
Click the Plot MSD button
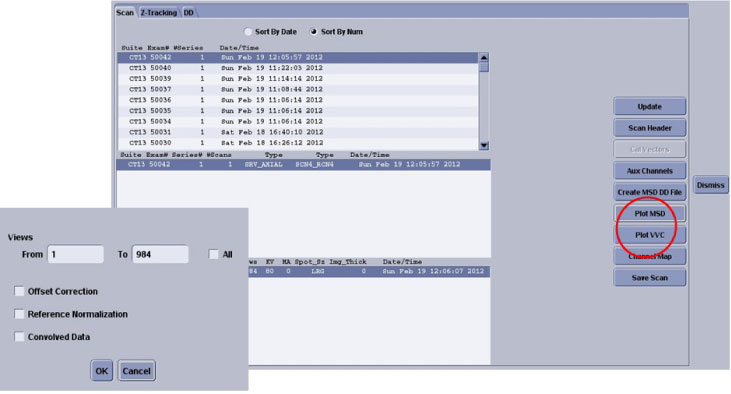click(x=649, y=214)
